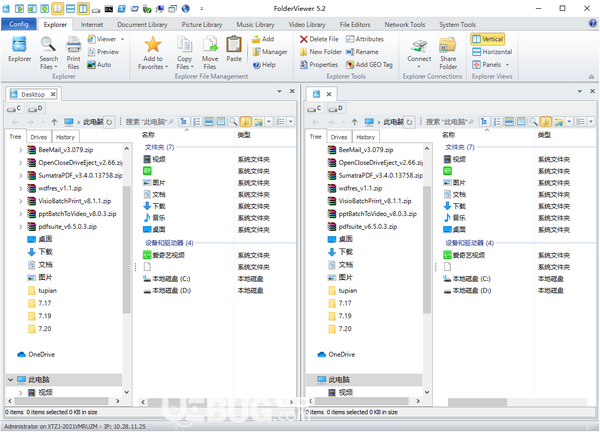Screen dimensions: 600x432
Task: Select the OneDrive node in the left tree
Action: 36,355
